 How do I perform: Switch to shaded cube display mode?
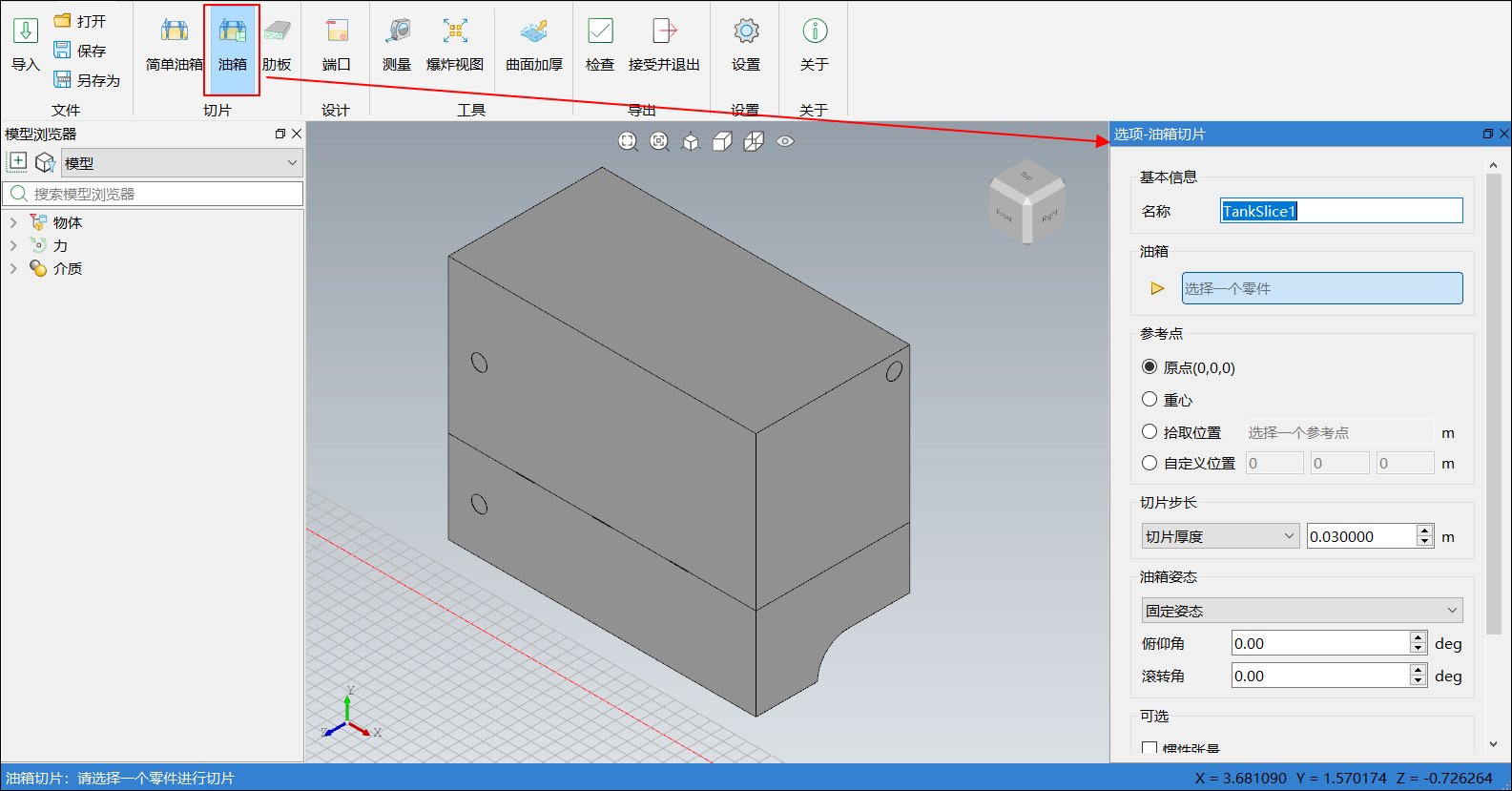pyautogui.click(x=722, y=141)
